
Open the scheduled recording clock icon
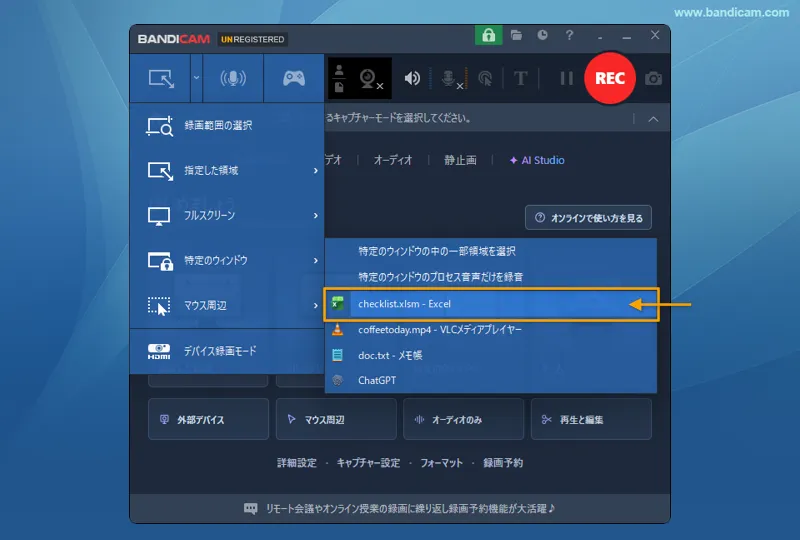pos(542,35)
